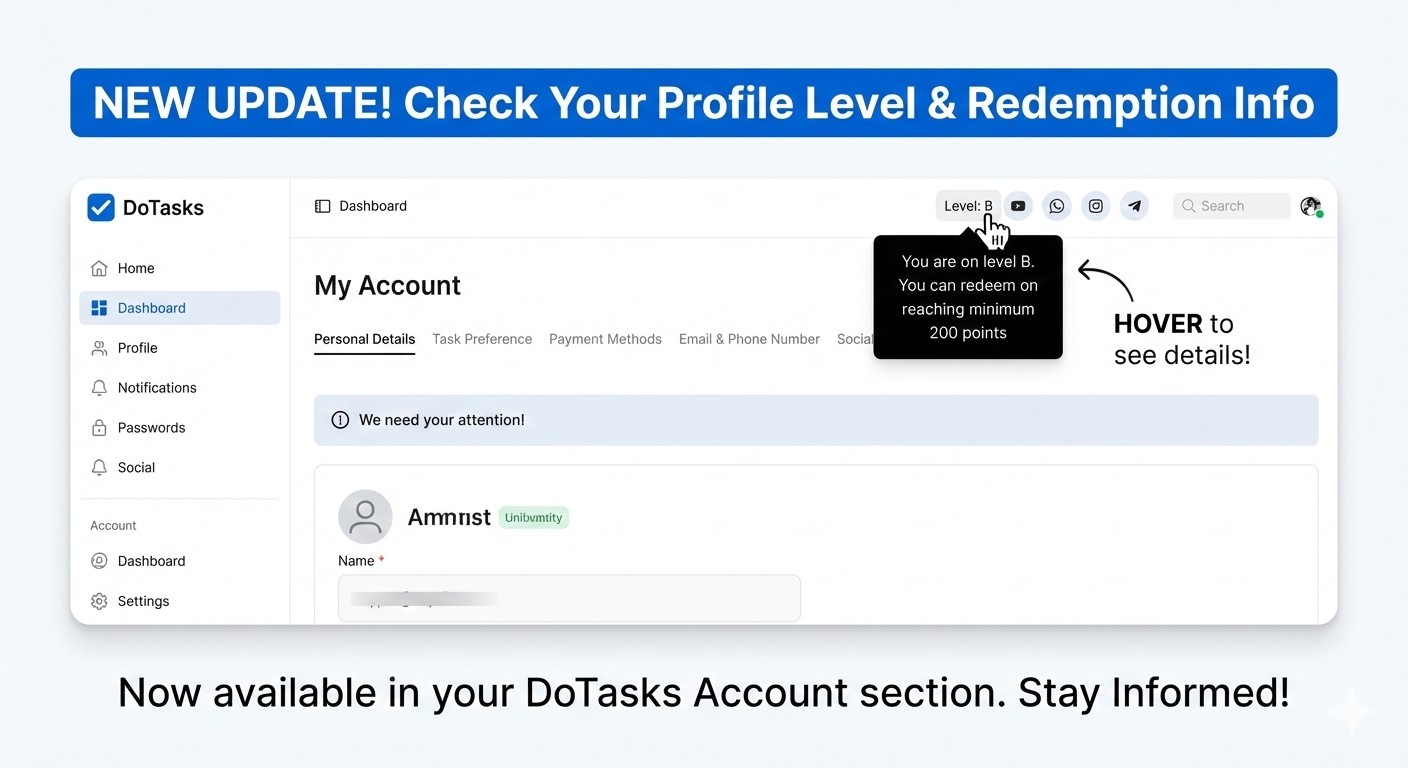The image size is (1408, 768).
Task: Select Profile in the sidebar
Action: coord(137,348)
